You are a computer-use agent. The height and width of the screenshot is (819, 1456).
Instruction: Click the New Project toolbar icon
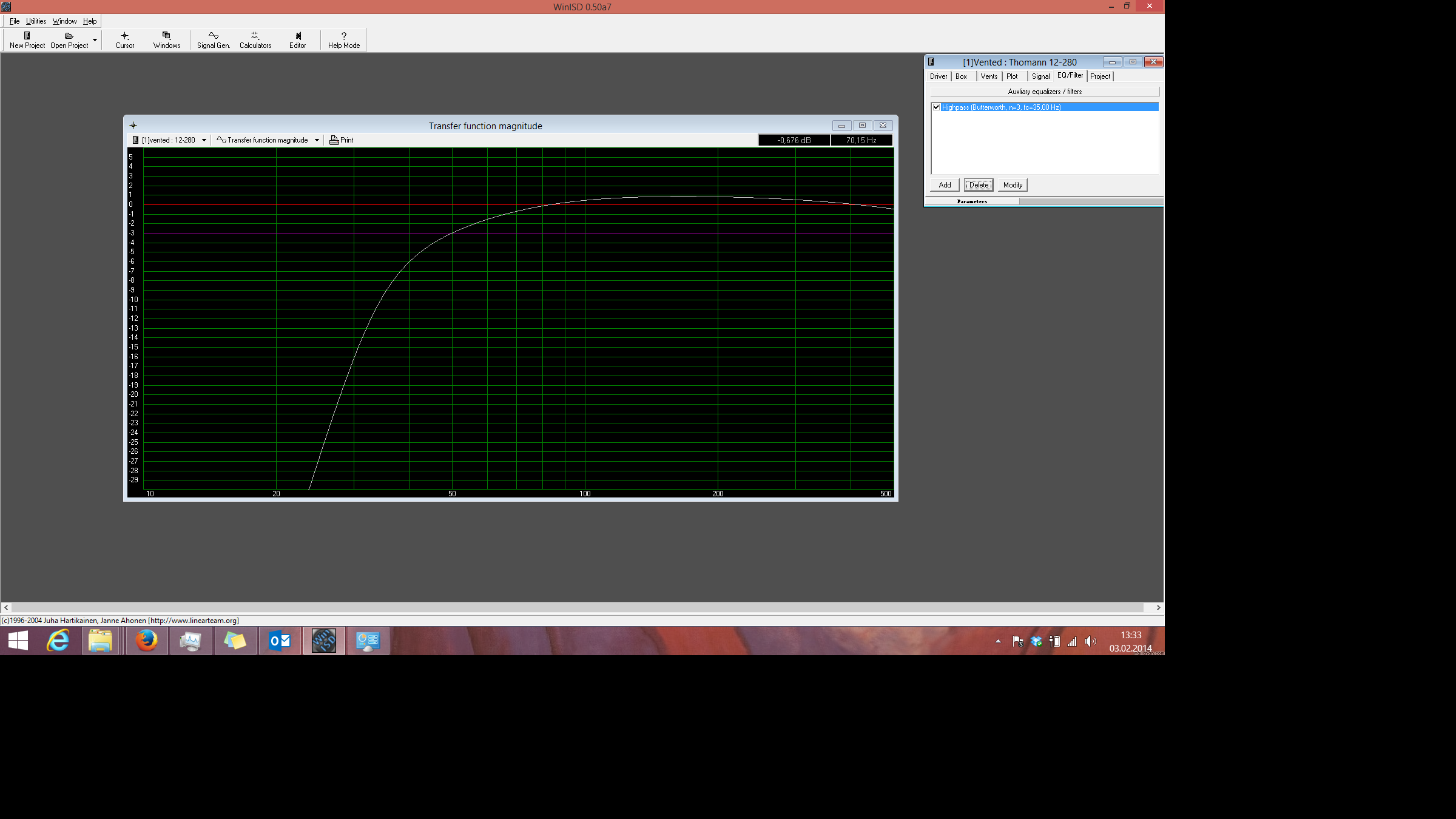[x=27, y=36]
